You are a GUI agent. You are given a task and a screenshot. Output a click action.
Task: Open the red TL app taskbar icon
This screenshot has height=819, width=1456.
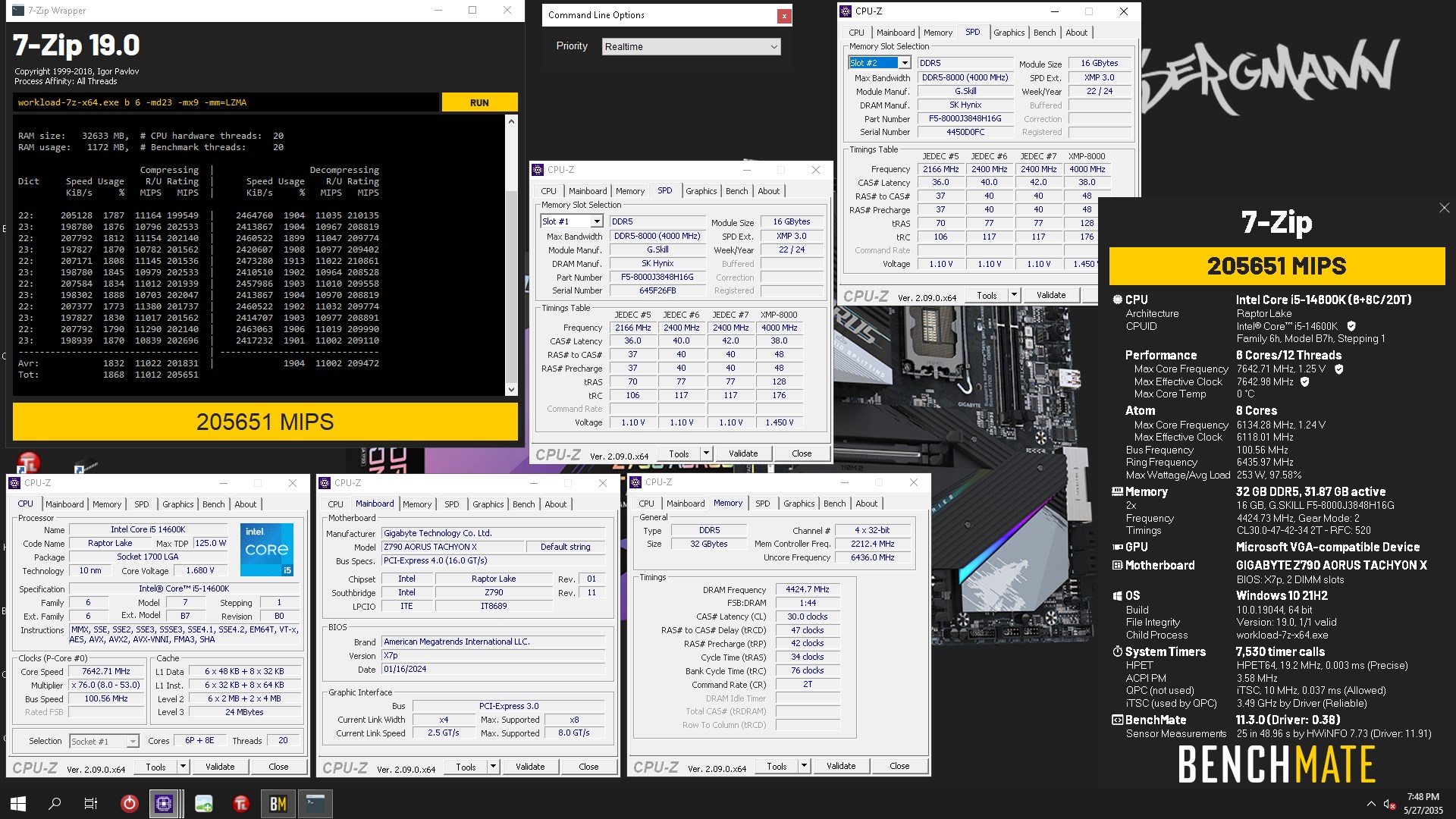tap(241, 803)
